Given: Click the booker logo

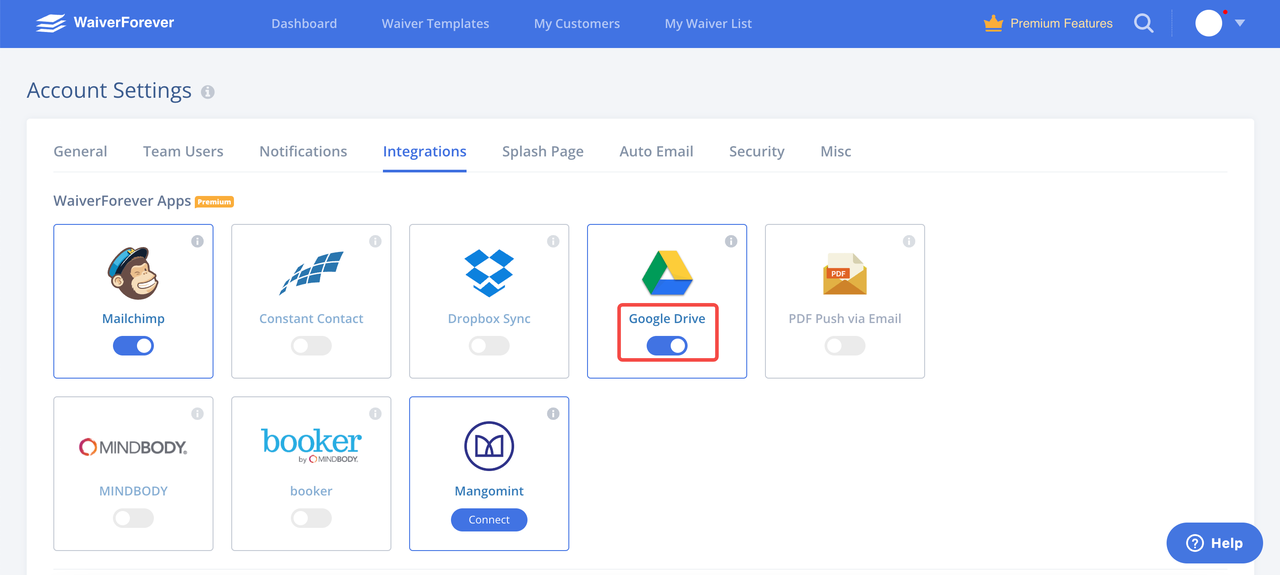Looking at the screenshot, I should click(x=311, y=446).
